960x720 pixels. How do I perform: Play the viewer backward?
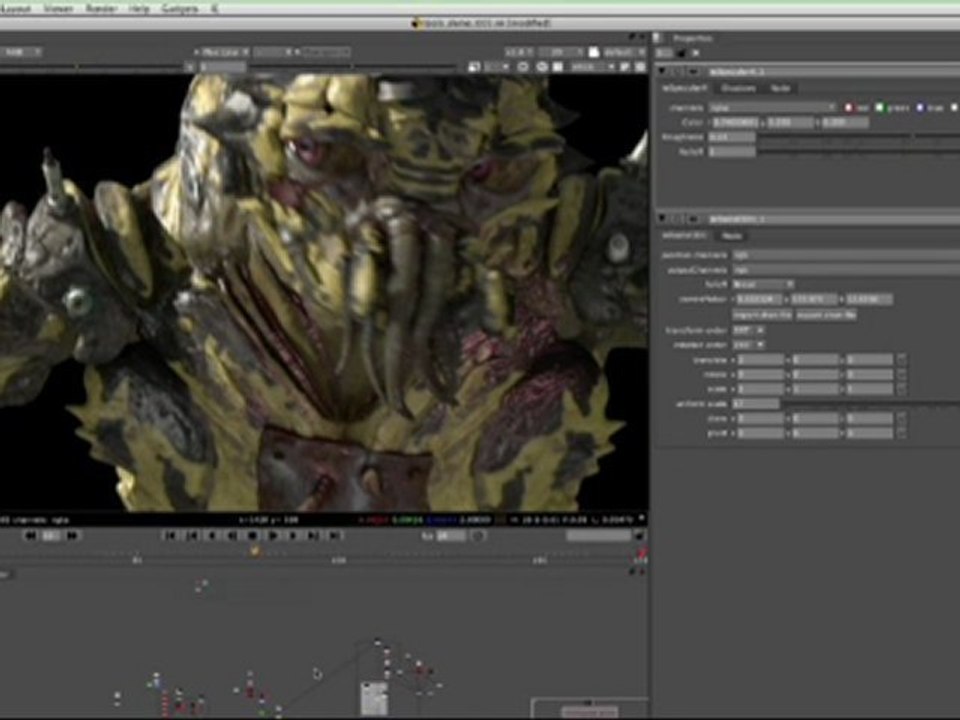point(232,536)
